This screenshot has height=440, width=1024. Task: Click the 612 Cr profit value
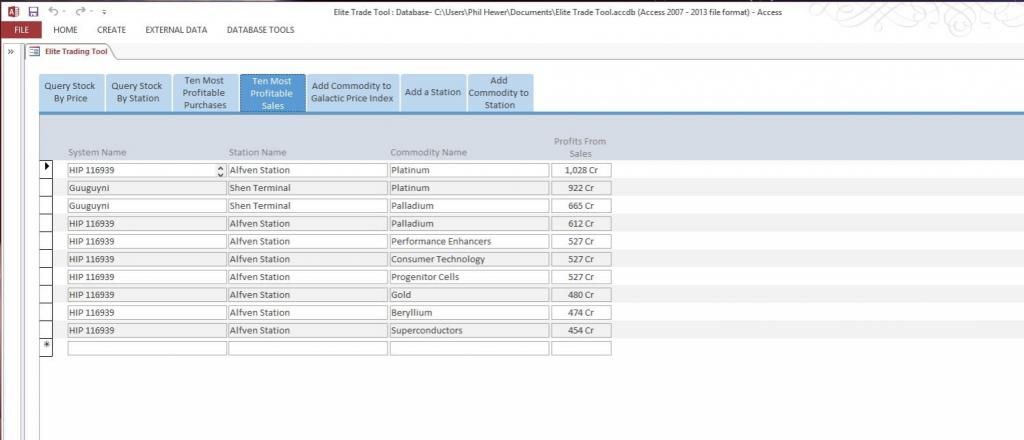581,223
